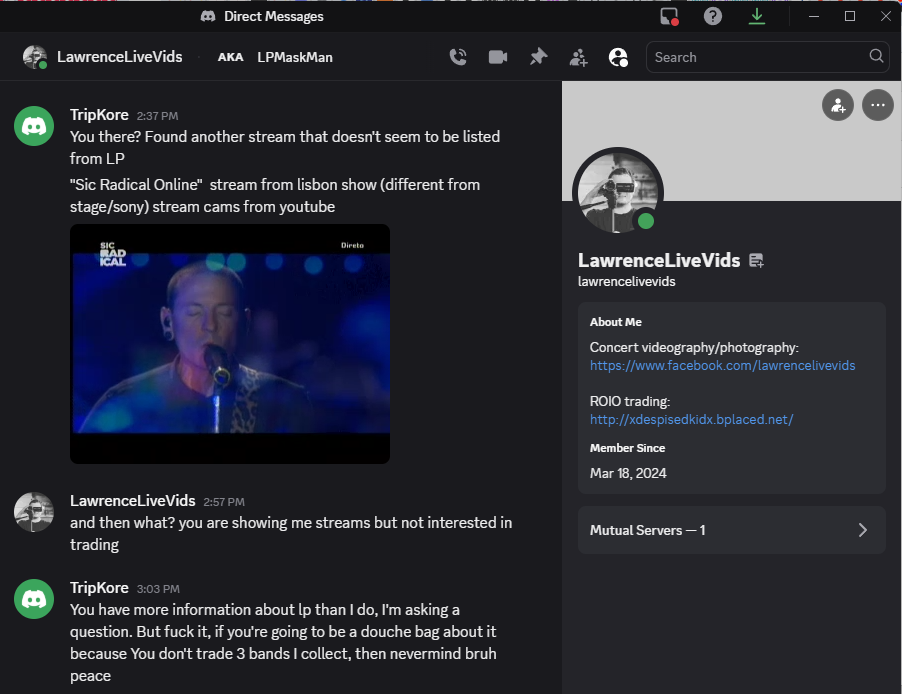
Task: Click inside the Search field
Action: [755, 57]
